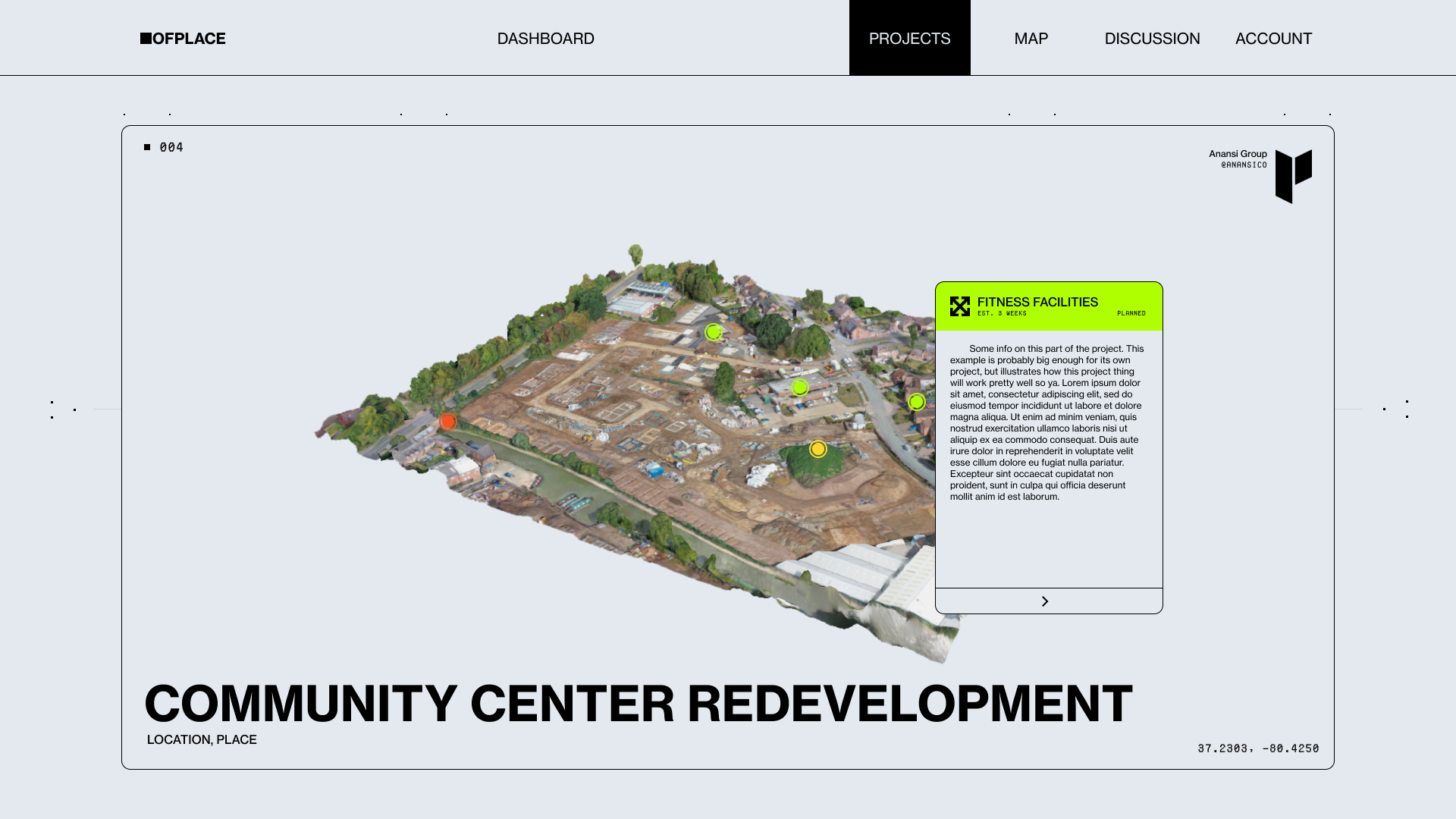The height and width of the screenshot is (819, 1456).
Task: Open the @ANANSICO profile handle
Action: tap(1244, 165)
